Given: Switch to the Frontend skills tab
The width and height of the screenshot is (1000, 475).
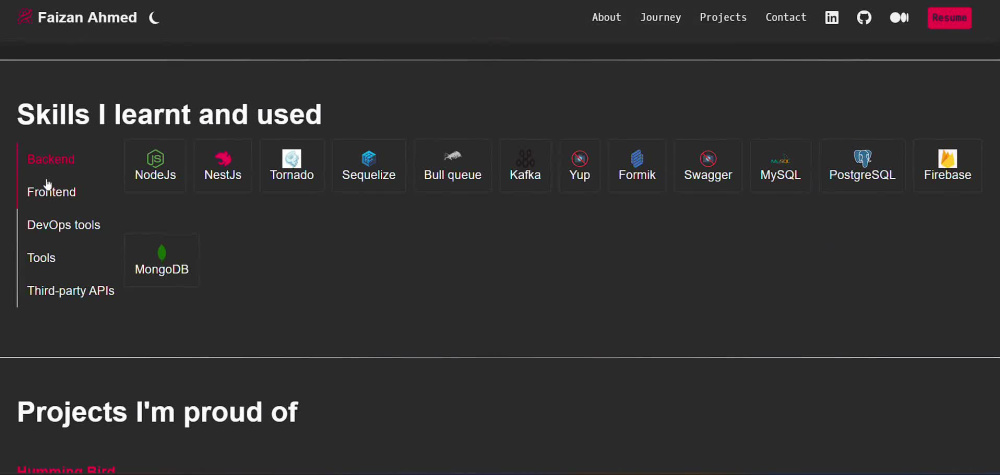Looking at the screenshot, I should click(51, 192).
